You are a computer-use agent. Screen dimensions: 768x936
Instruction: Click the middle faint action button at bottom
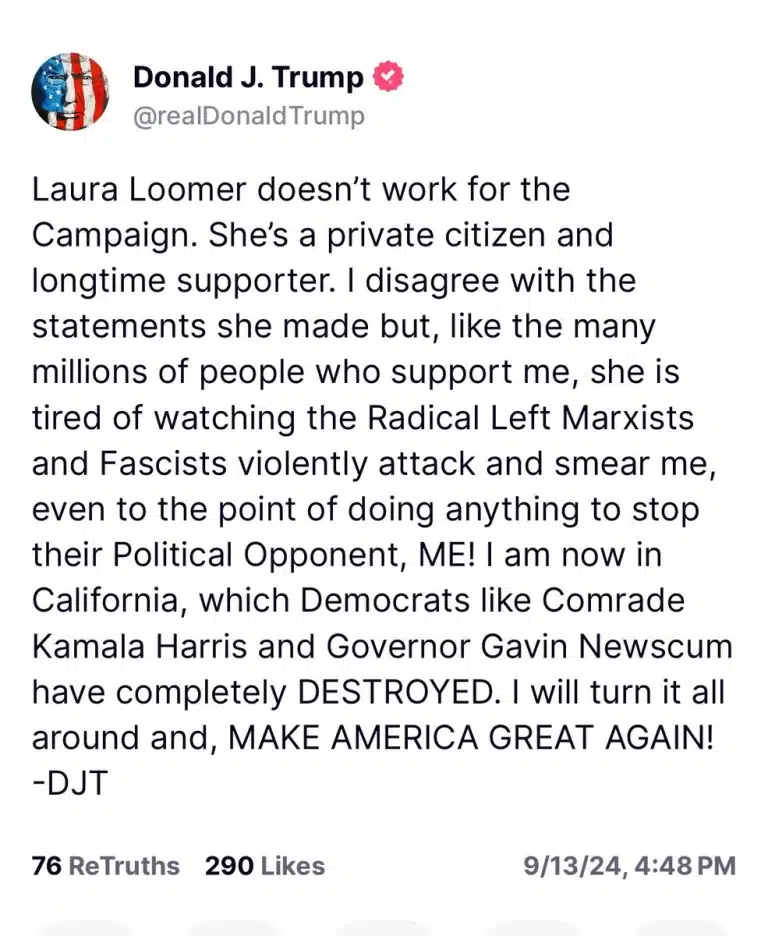(385, 928)
